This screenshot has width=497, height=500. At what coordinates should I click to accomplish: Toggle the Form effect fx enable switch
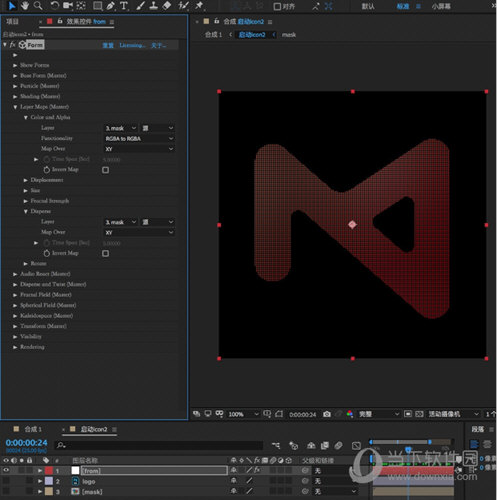click(x=13, y=44)
